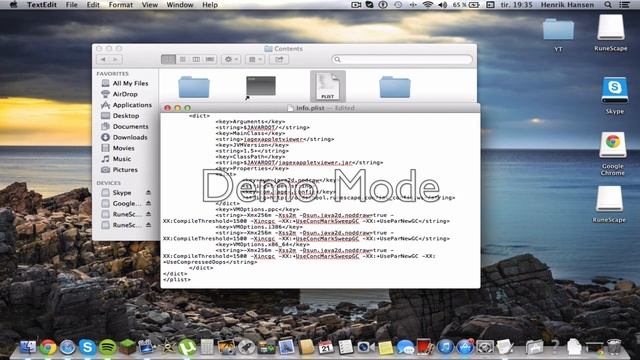640x360 pixels.
Task: Select the dark alias file in Finder
Action: tap(261, 87)
